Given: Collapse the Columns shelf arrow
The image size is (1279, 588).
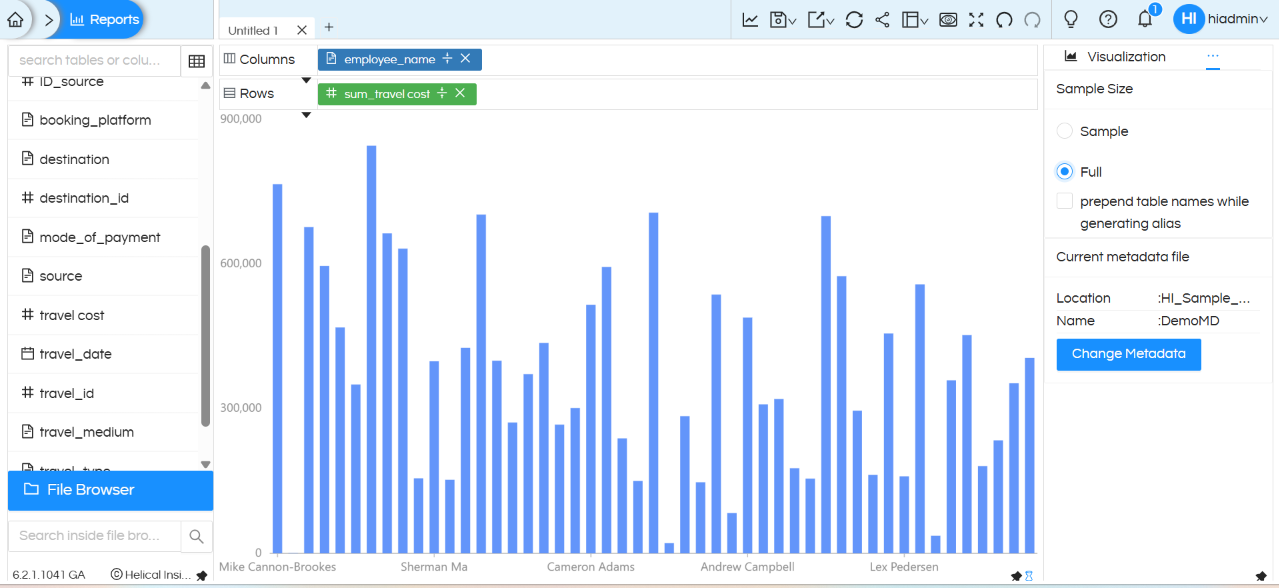Looking at the screenshot, I should (306, 80).
